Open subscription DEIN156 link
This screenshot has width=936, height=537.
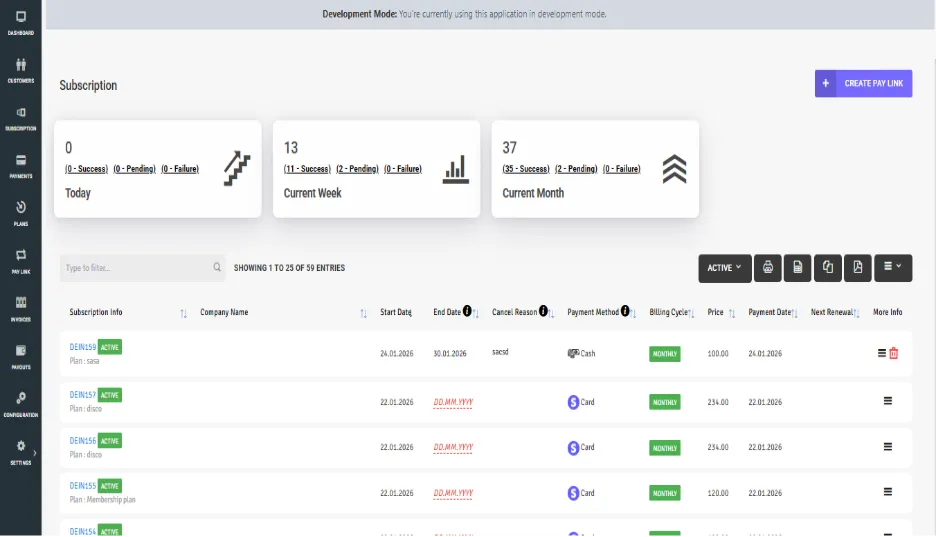click(82, 440)
